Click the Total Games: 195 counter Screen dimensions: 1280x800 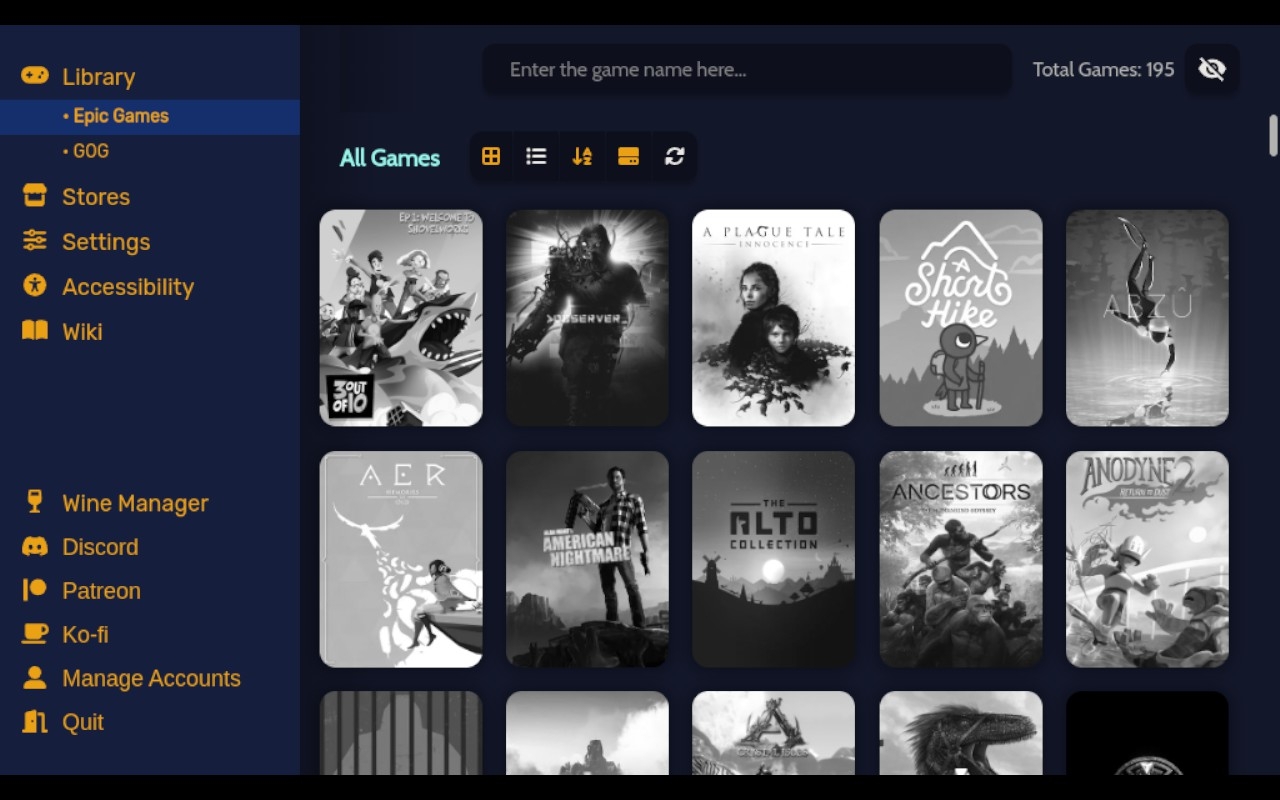click(x=1104, y=70)
